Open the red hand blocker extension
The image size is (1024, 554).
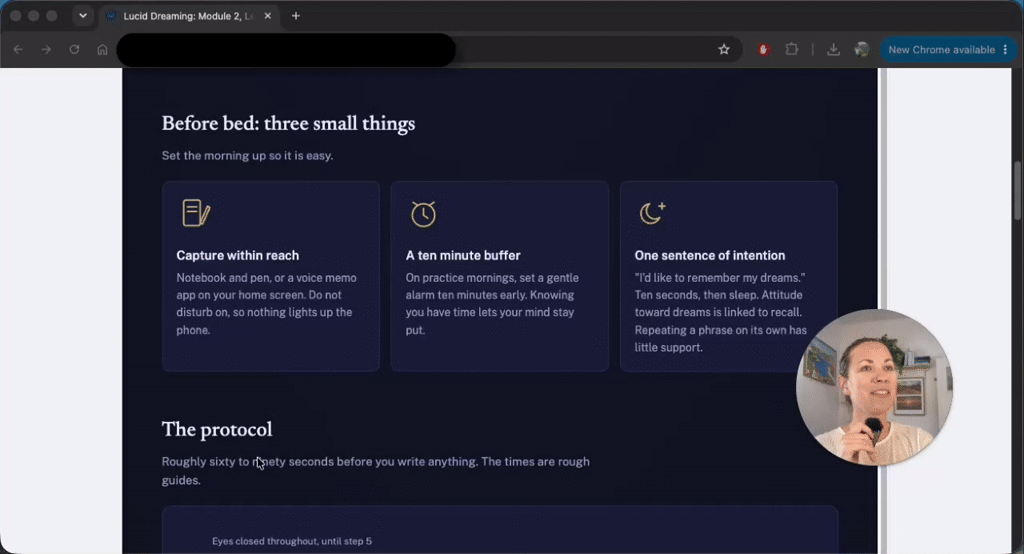click(763, 50)
